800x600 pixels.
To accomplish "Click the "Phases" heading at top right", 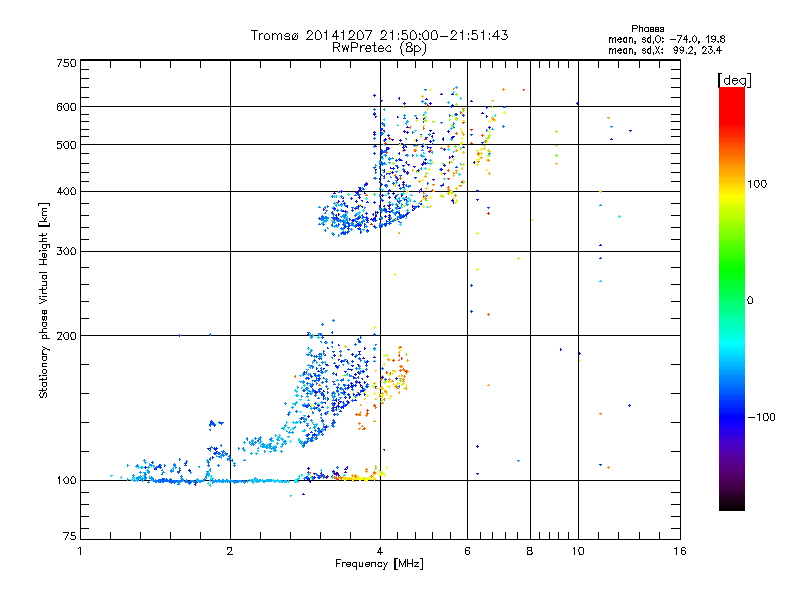I will 647,29.
